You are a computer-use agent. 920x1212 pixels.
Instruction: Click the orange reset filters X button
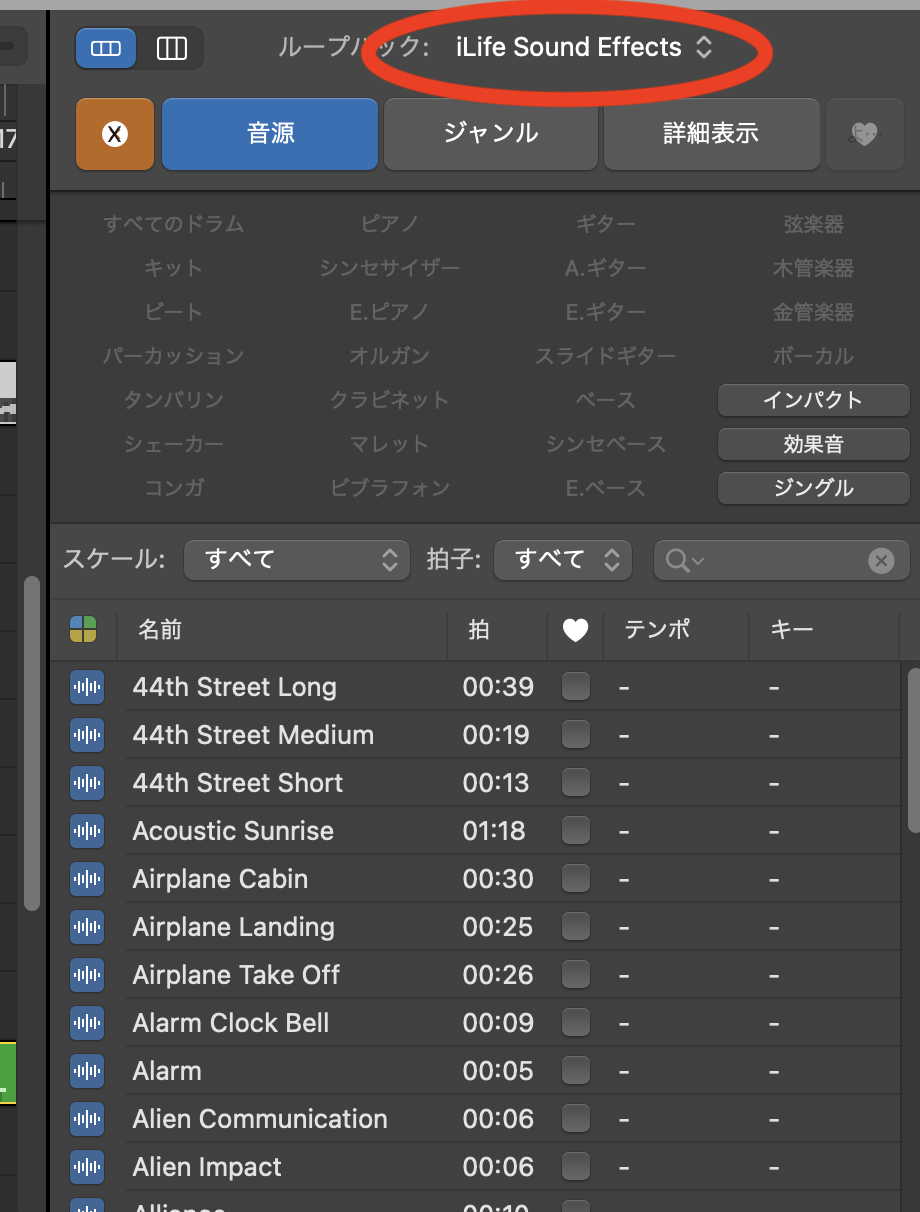[x=115, y=134]
